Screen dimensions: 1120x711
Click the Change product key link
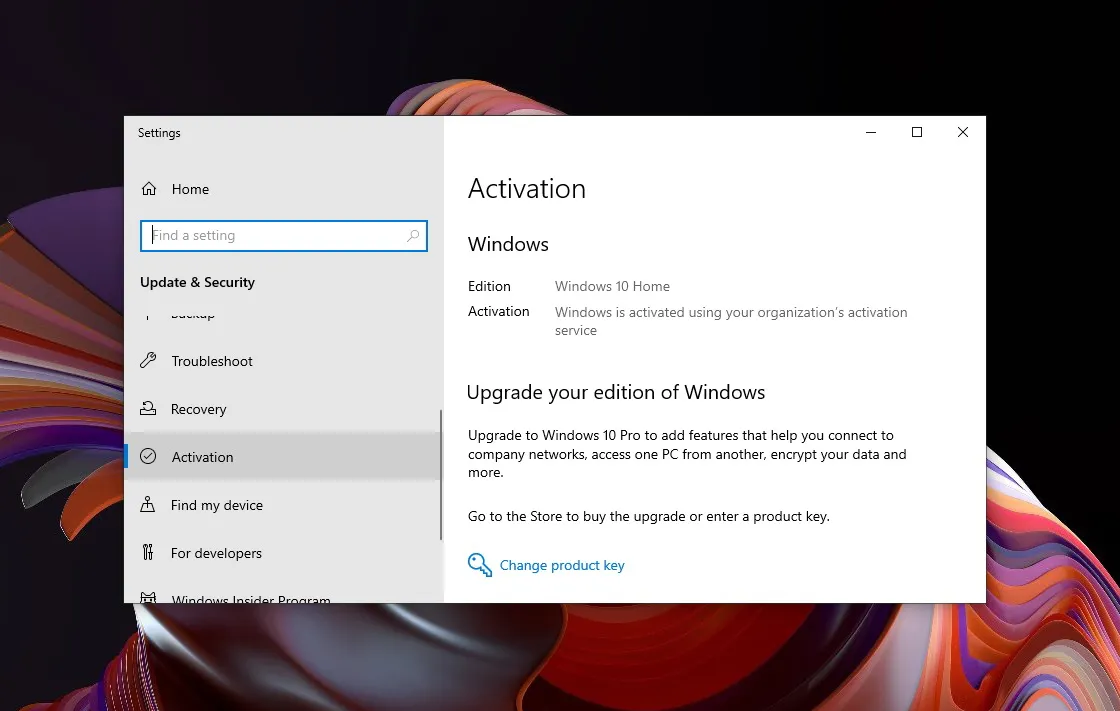pyautogui.click(x=562, y=565)
